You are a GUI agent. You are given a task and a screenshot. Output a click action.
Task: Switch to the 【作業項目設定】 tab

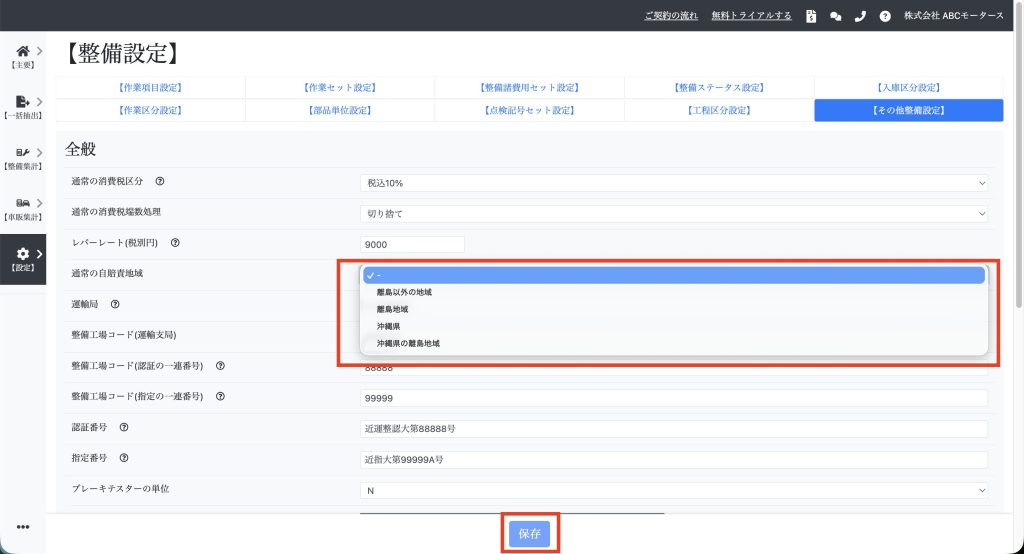[x=150, y=88]
